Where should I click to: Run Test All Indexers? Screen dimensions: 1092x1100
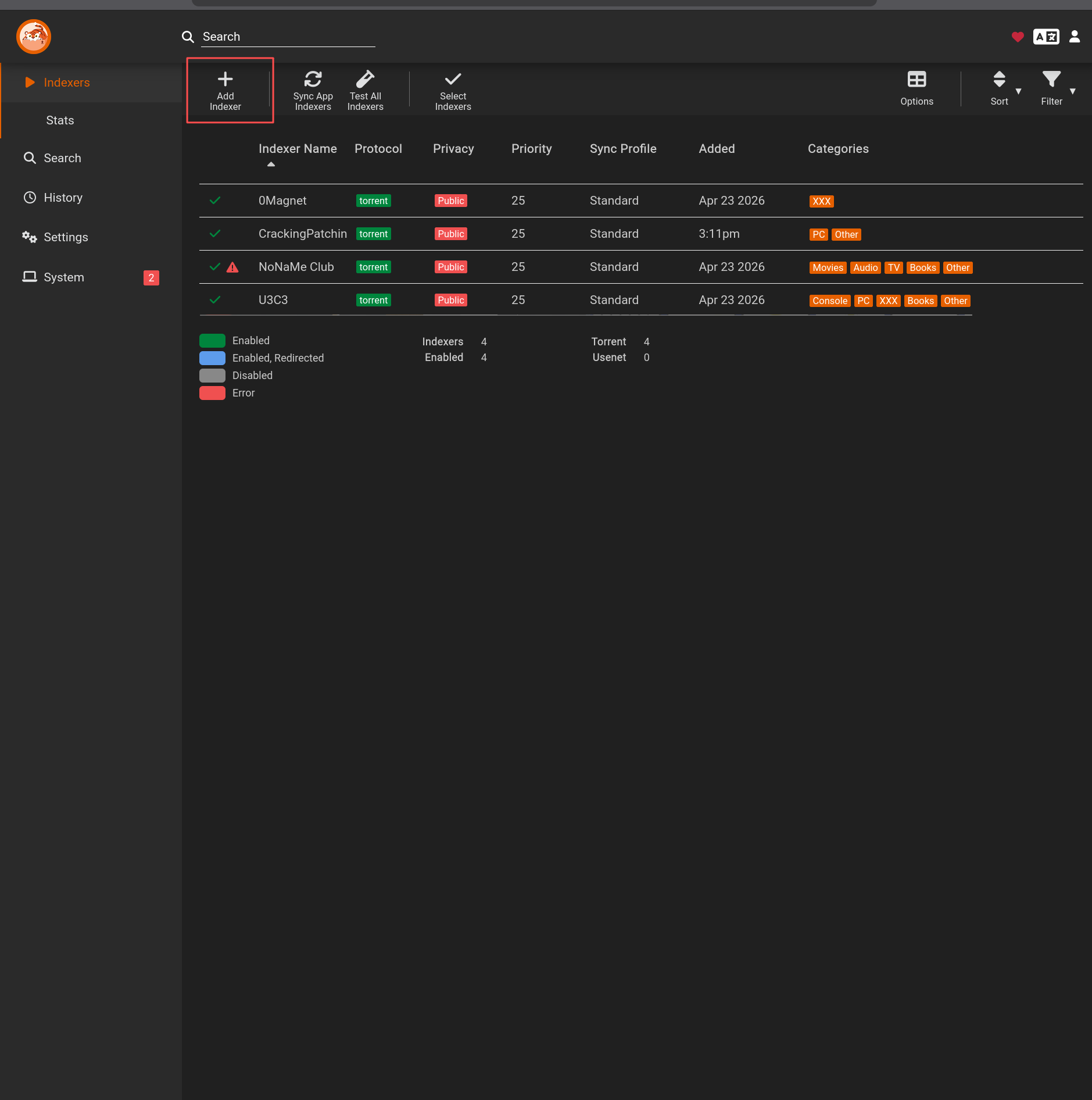(x=366, y=90)
